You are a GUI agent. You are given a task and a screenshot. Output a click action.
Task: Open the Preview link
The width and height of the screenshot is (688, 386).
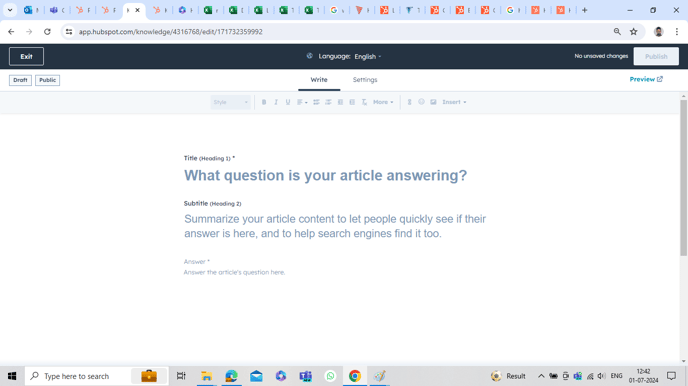pos(646,79)
